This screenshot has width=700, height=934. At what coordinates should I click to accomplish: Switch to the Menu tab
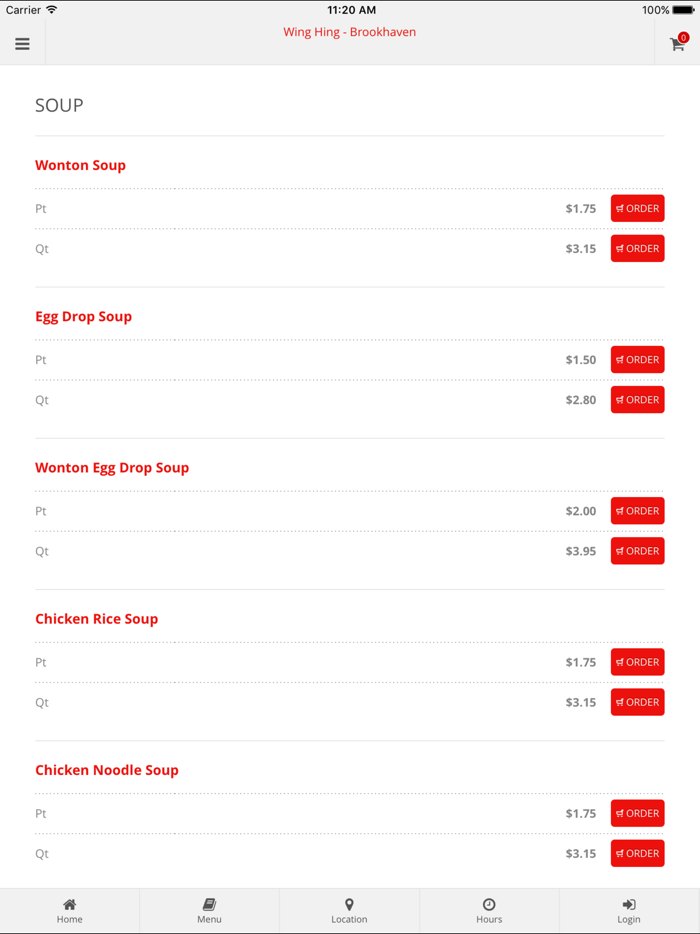point(209,910)
